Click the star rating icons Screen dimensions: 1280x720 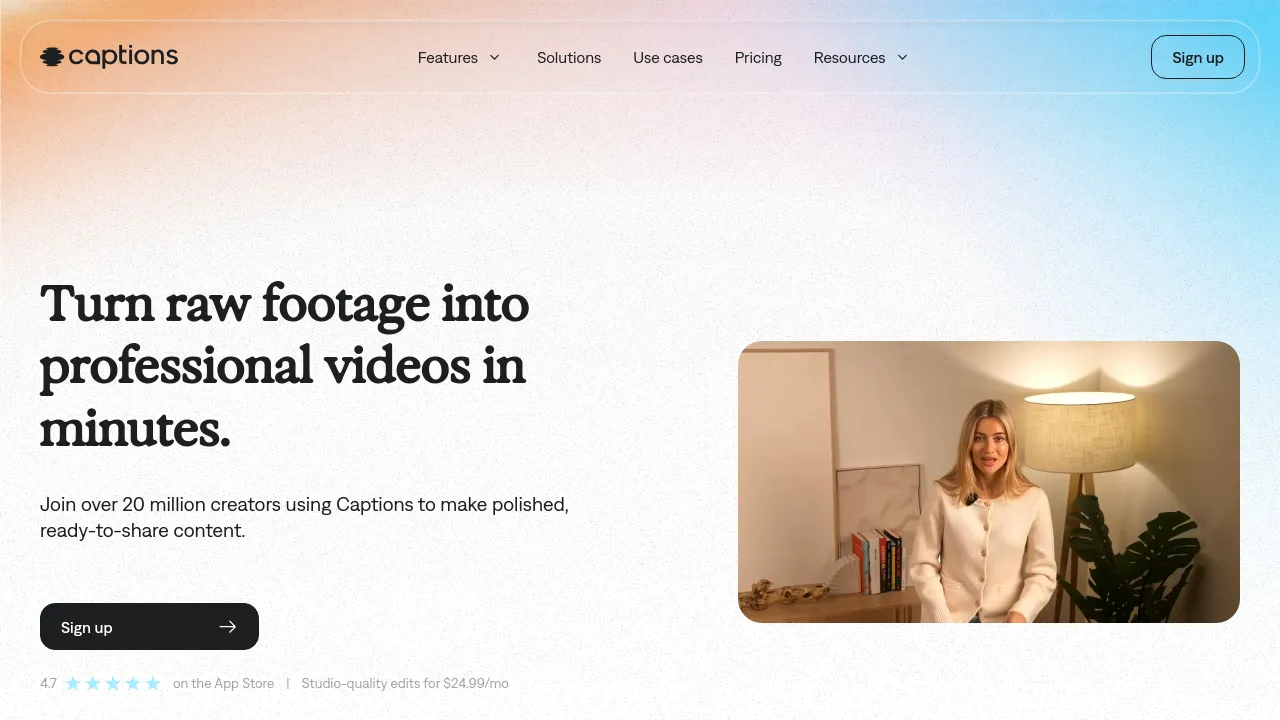pyautogui.click(x=113, y=684)
